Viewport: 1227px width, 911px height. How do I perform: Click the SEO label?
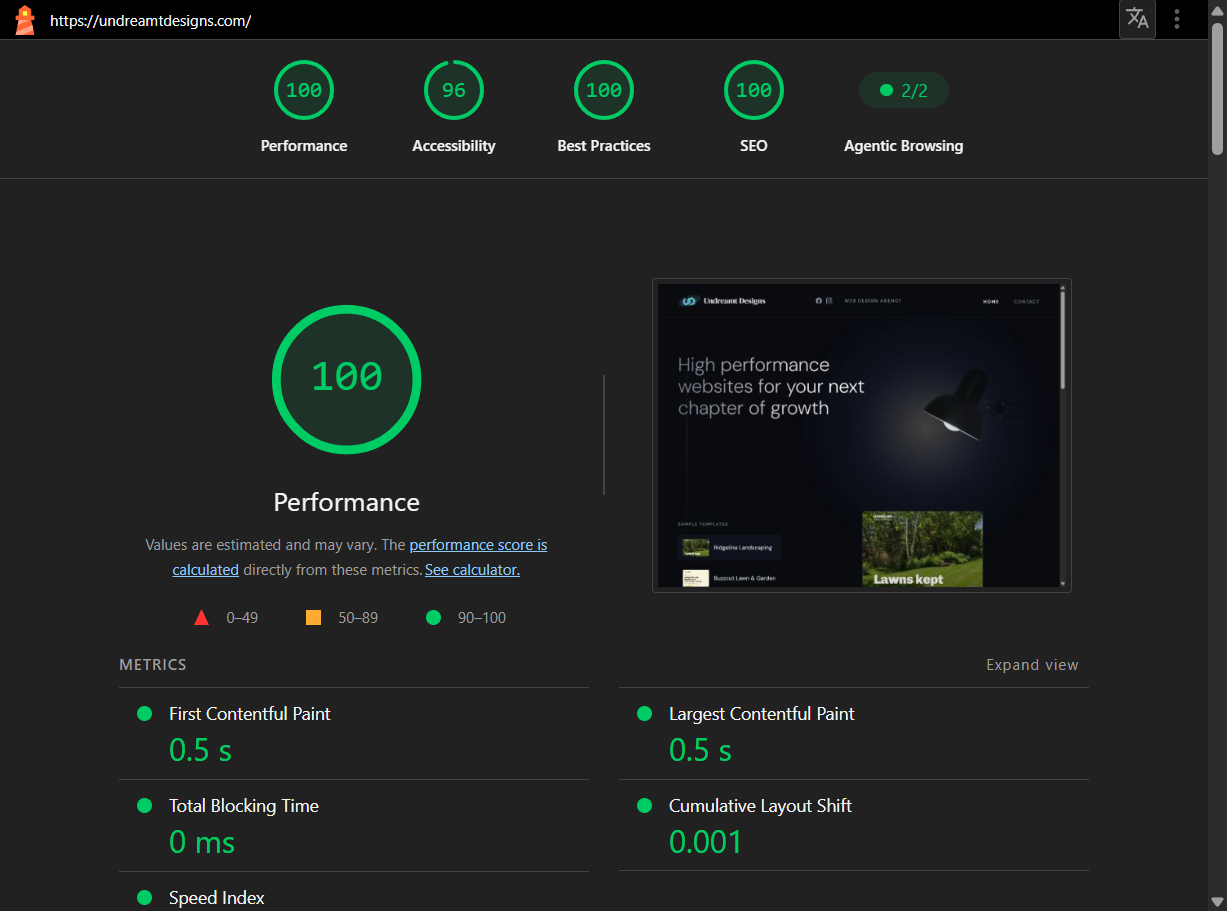[754, 146]
